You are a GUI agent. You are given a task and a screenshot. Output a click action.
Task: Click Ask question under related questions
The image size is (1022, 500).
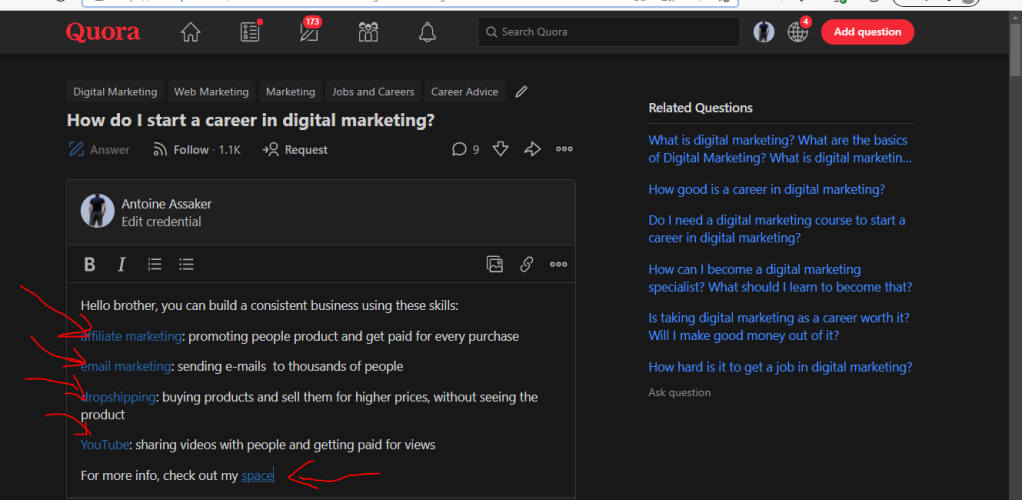tap(679, 392)
